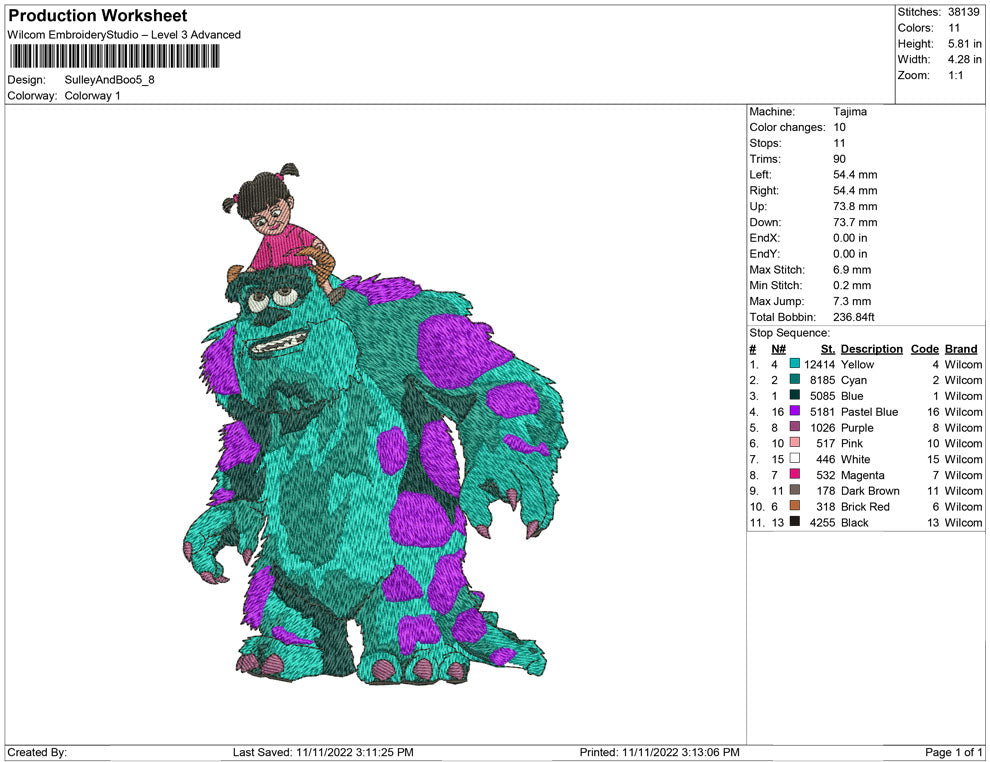This screenshot has height=762, width=990.
Task: Click the Yellow teal color swatch
Action: [795, 364]
